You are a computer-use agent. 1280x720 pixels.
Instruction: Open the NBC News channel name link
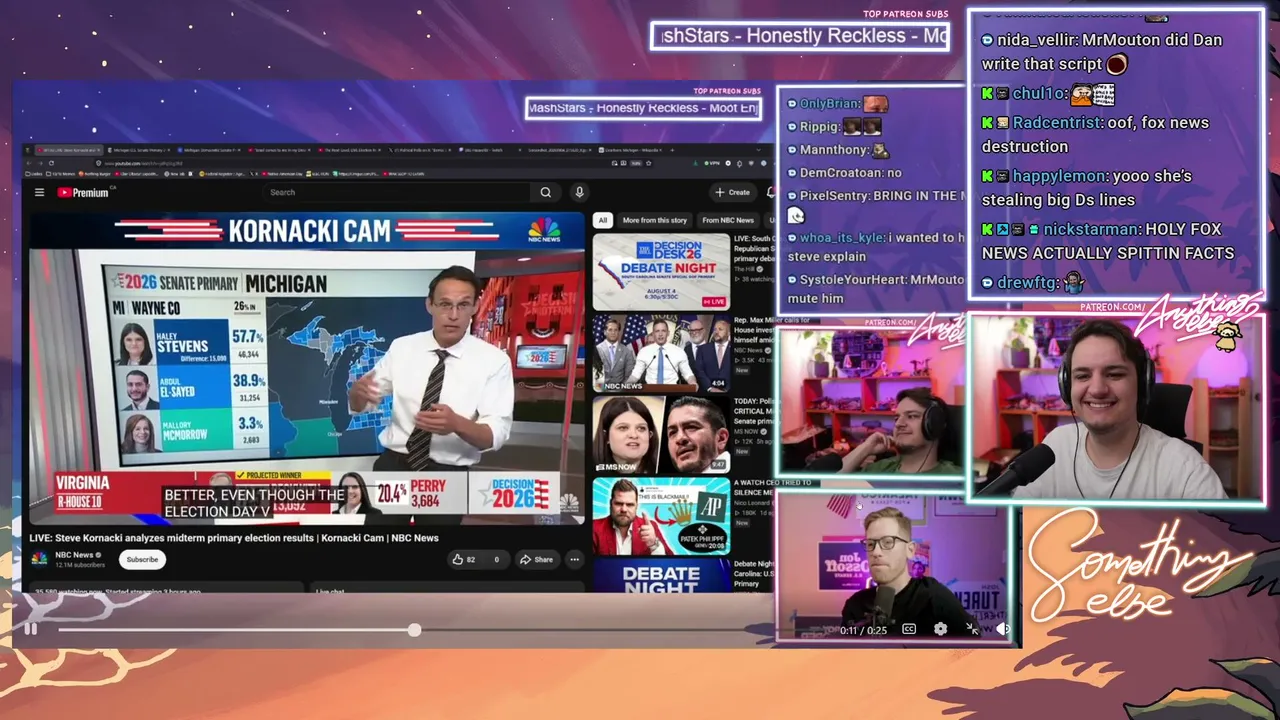click(74, 554)
